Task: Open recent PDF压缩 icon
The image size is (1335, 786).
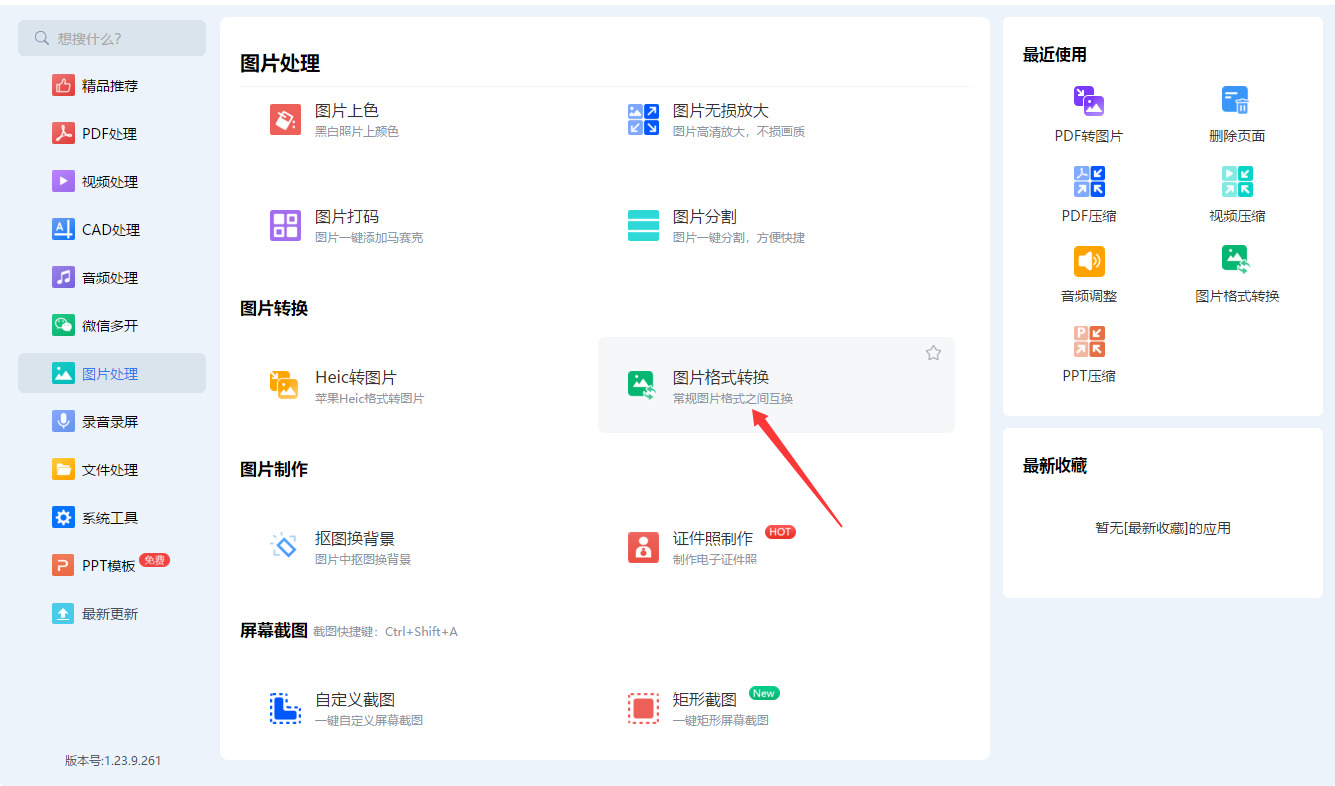Action: (1089, 181)
